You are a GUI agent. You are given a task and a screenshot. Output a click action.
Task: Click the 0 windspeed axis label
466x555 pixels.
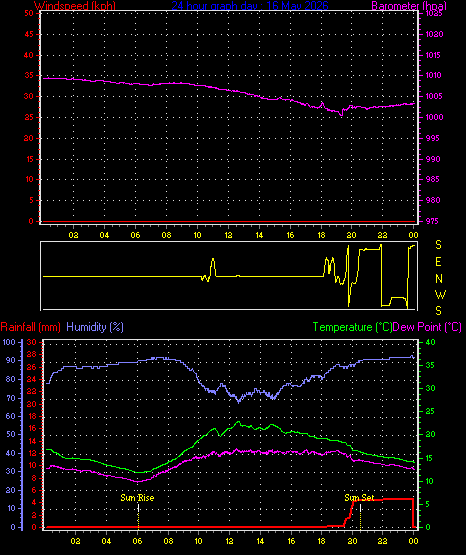pyautogui.click(x=31, y=221)
